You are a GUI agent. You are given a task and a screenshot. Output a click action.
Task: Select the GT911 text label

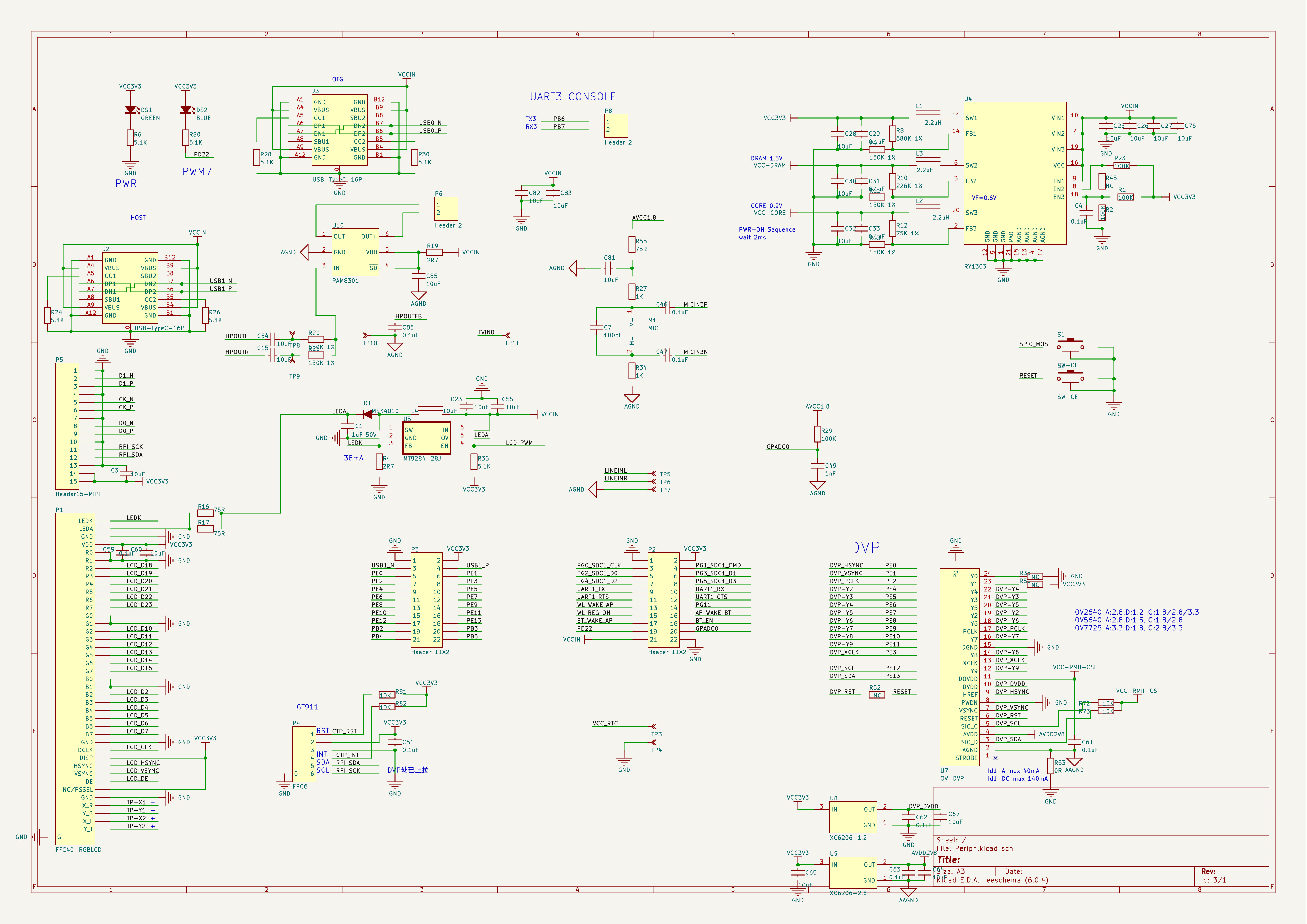(307, 707)
